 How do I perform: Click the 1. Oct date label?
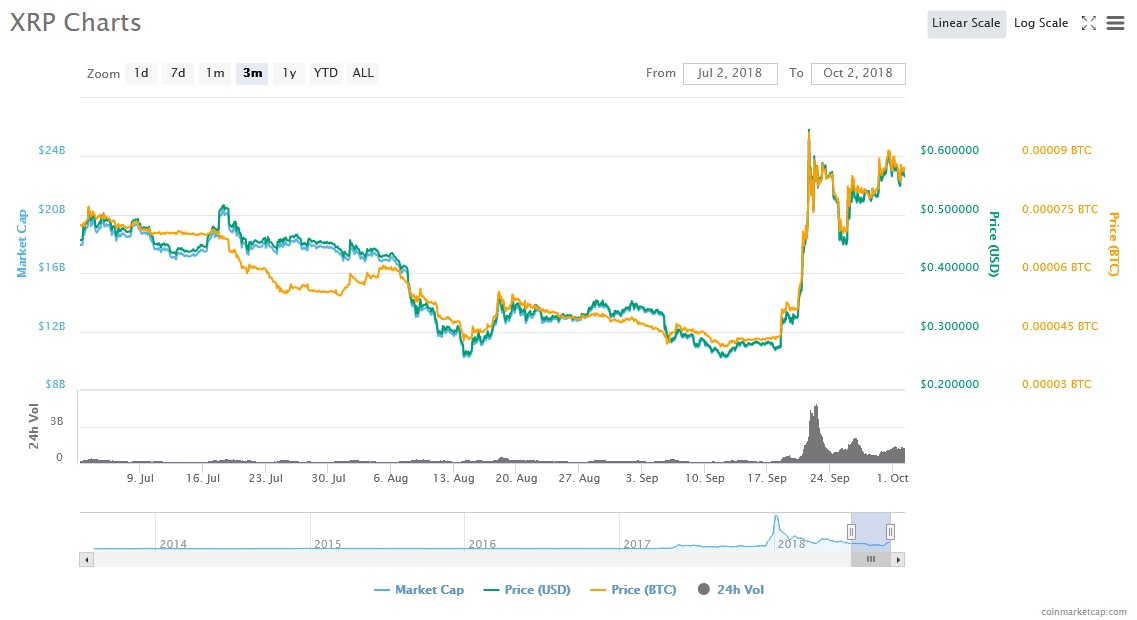click(x=893, y=478)
